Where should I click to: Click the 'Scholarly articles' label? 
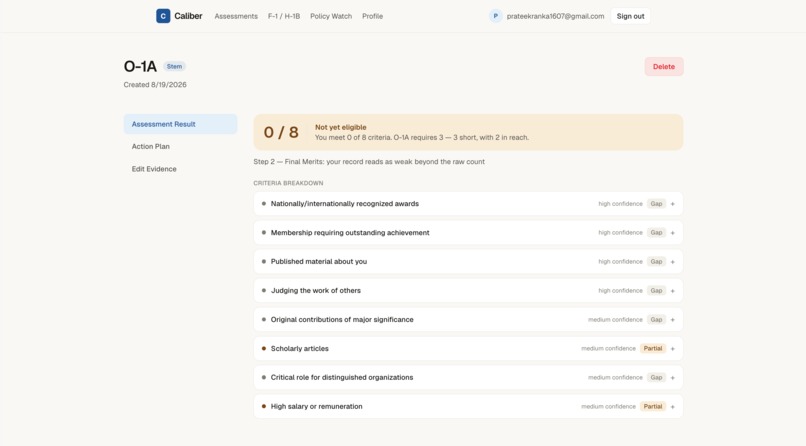point(300,348)
